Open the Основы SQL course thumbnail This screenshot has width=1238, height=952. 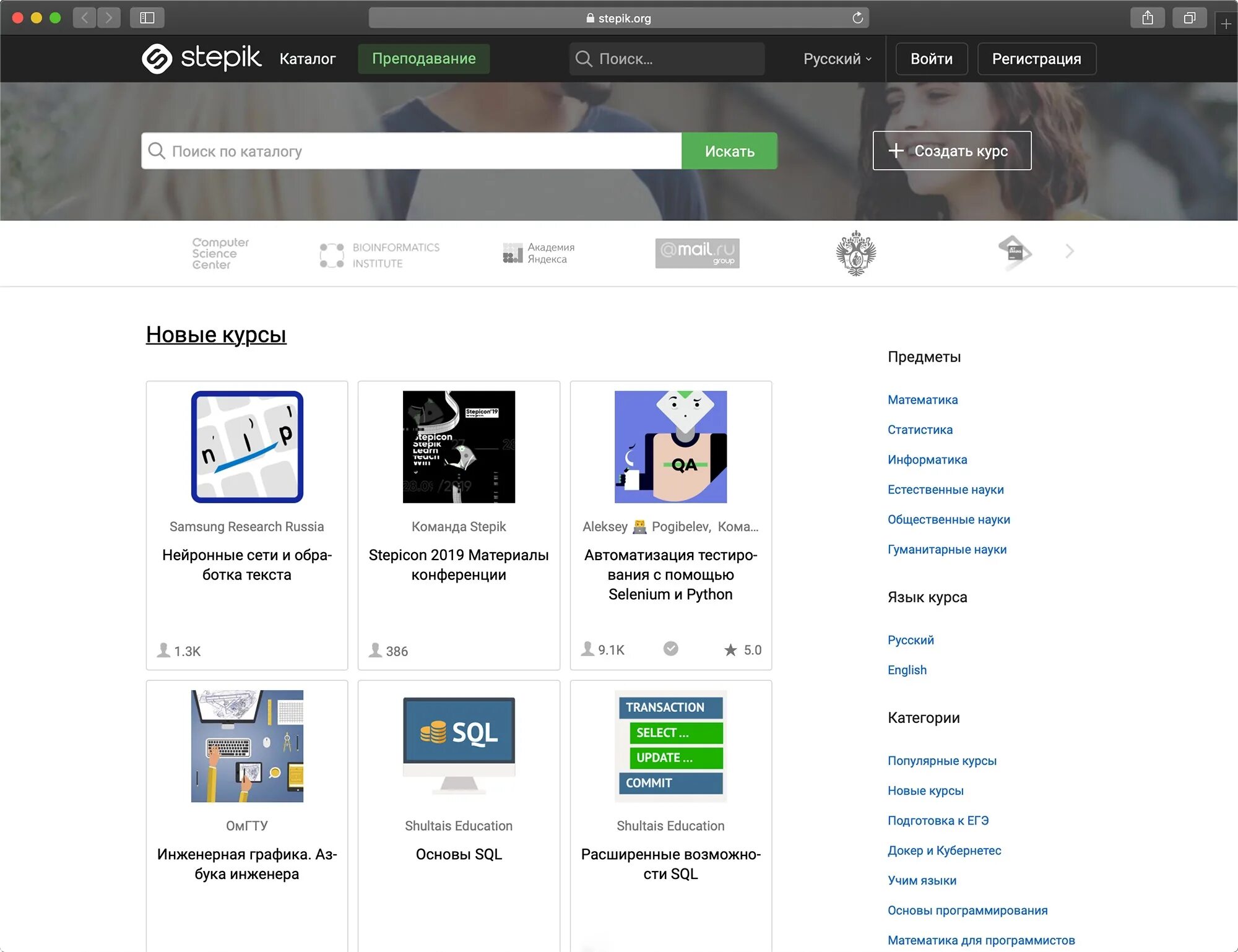459,746
